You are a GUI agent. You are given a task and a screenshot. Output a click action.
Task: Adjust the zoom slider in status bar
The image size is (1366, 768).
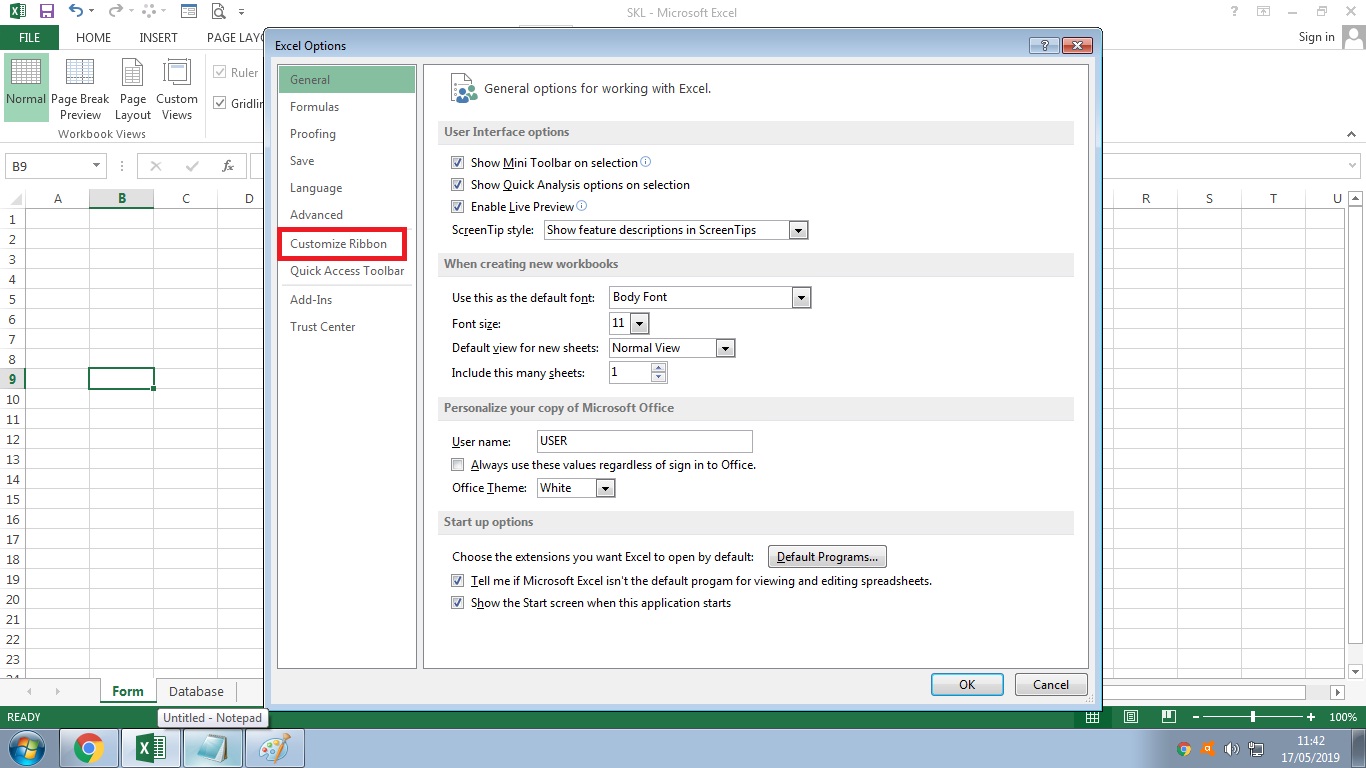[x=1253, y=717]
